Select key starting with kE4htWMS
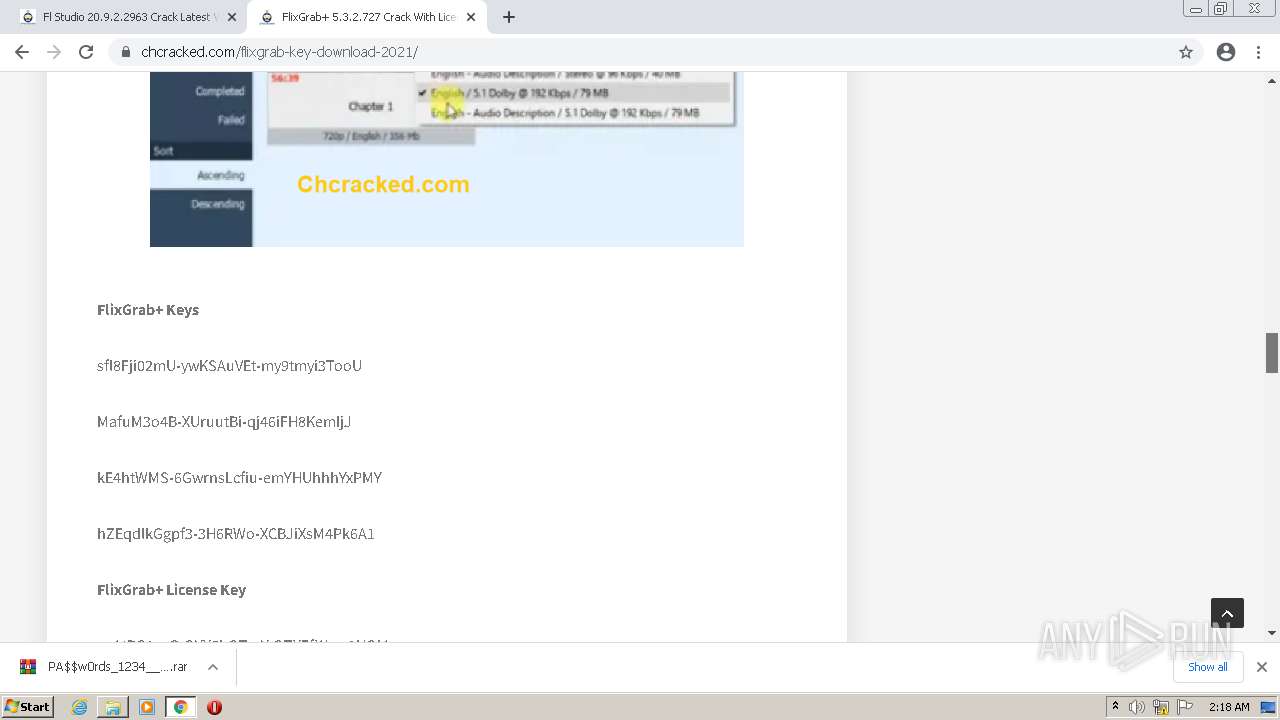 point(239,478)
